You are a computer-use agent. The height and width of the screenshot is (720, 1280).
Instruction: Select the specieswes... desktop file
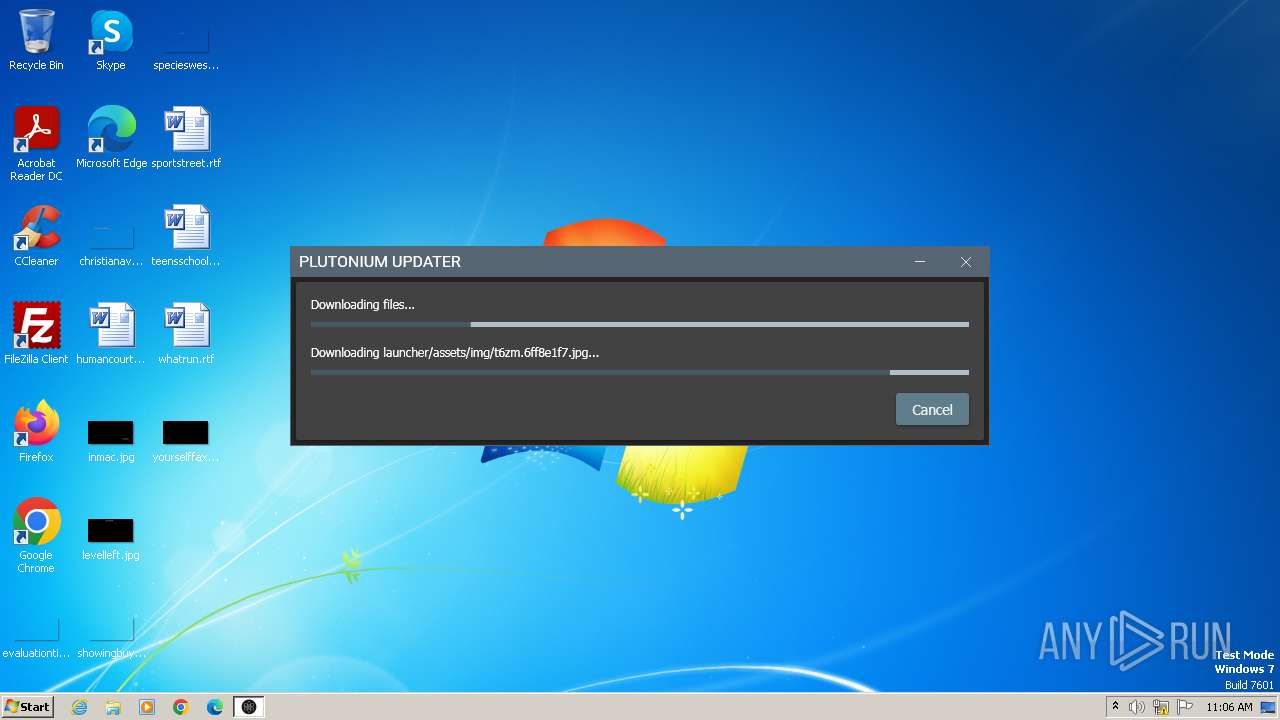pyautogui.click(x=186, y=40)
